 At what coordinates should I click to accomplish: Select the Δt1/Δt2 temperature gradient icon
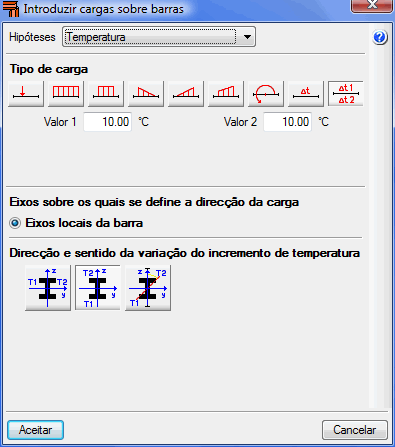tap(346, 94)
